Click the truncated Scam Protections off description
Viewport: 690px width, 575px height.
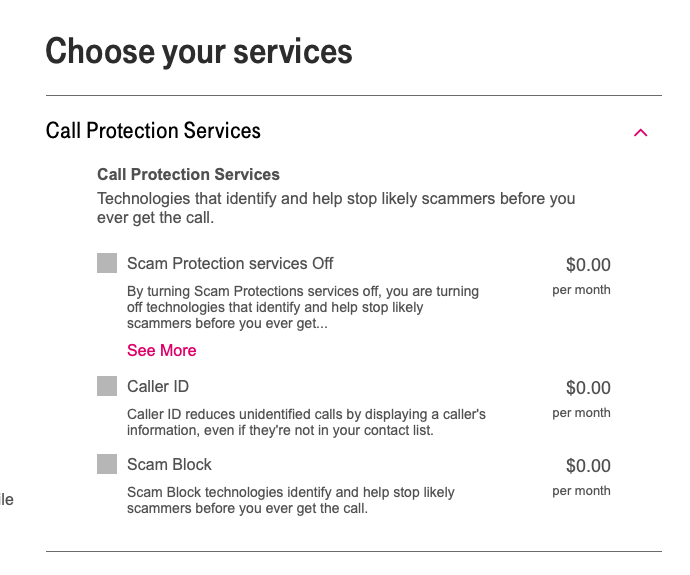(x=302, y=307)
